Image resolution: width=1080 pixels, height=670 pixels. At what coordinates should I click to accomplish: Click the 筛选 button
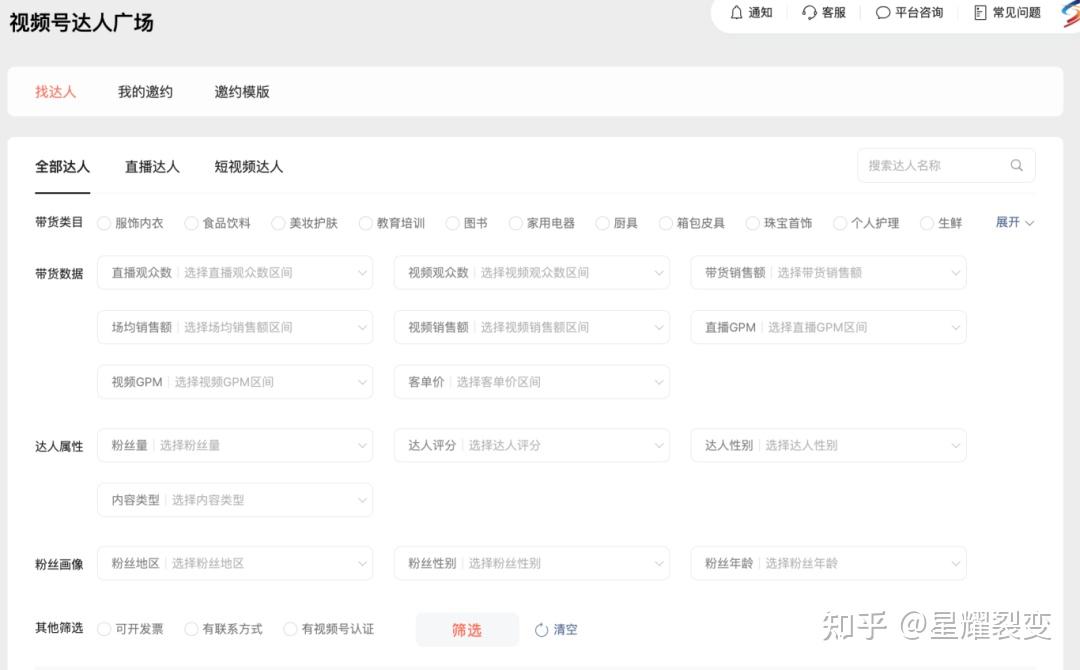click(467, 629)
